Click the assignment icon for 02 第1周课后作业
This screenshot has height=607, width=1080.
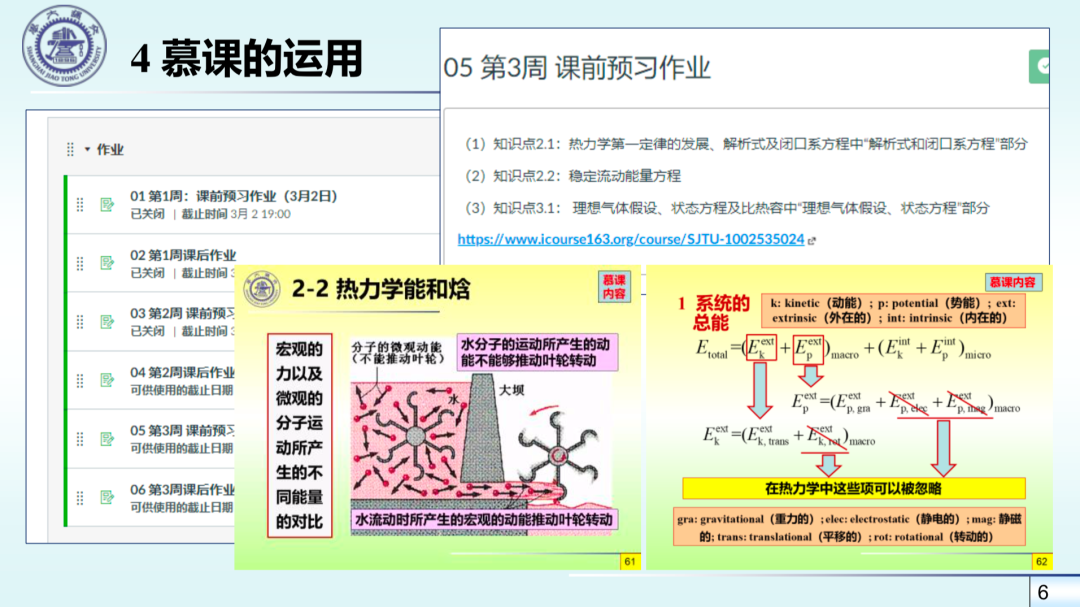click(x=107, y=263)
